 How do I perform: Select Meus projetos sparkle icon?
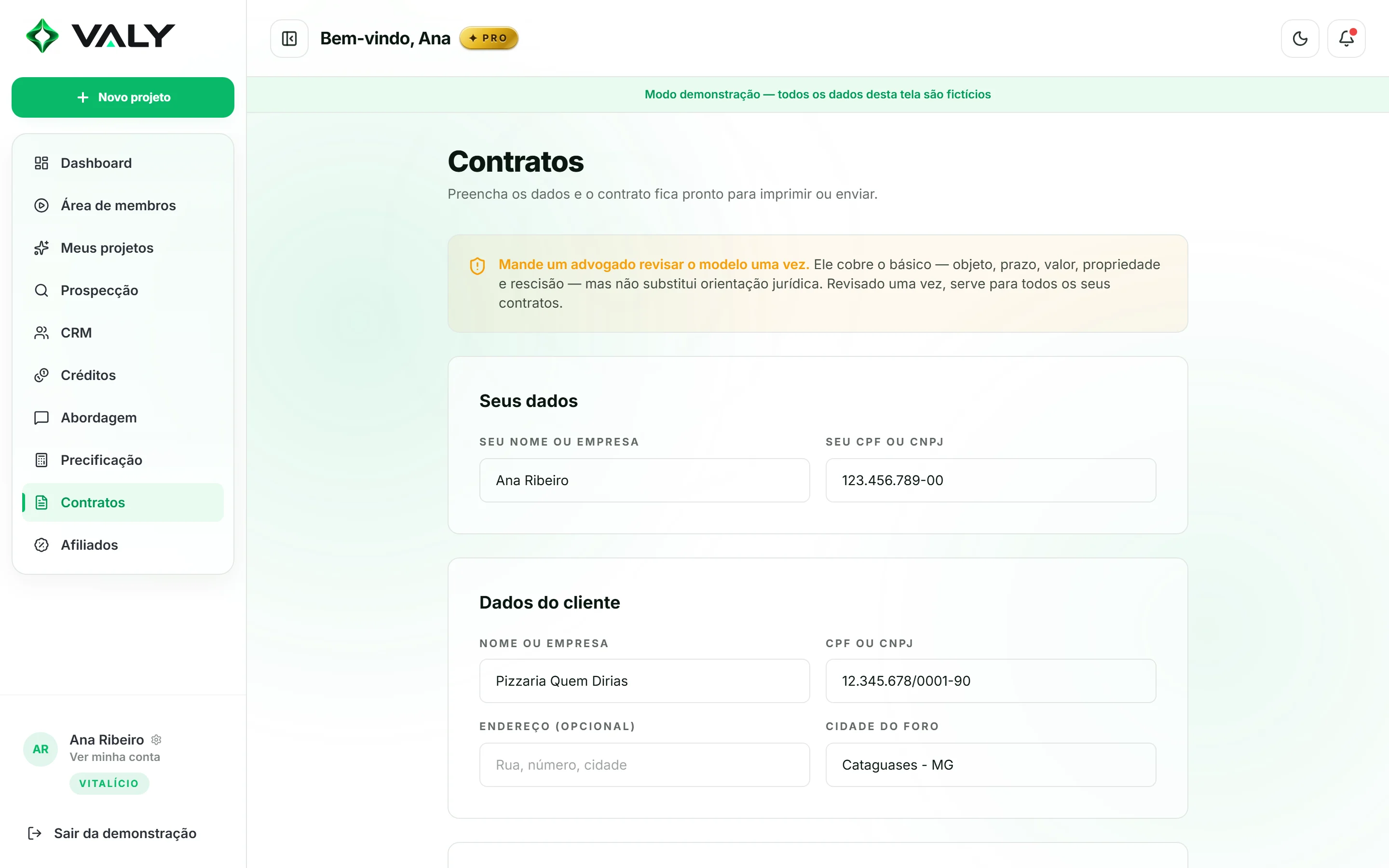click(41, 248)
